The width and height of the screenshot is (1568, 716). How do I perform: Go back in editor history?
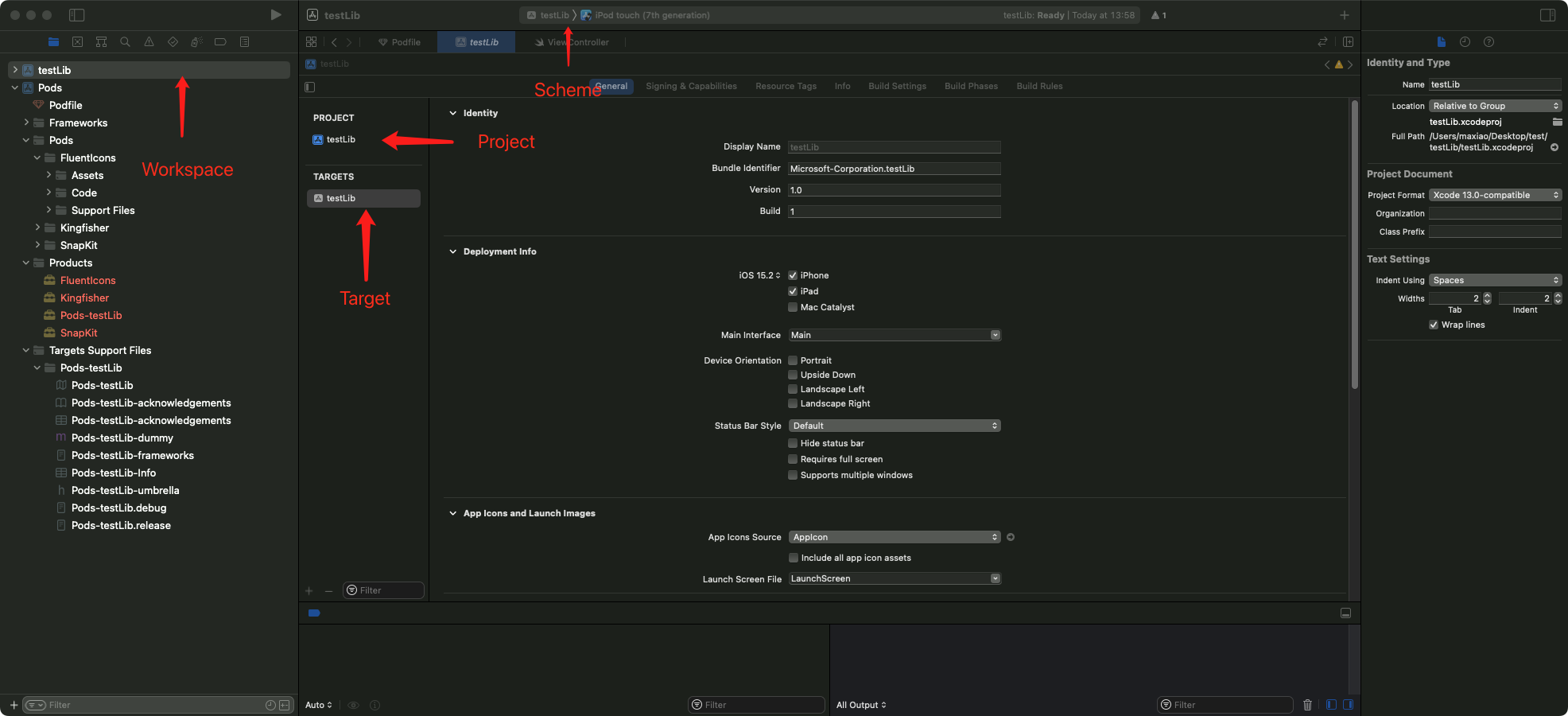(334, 42)
